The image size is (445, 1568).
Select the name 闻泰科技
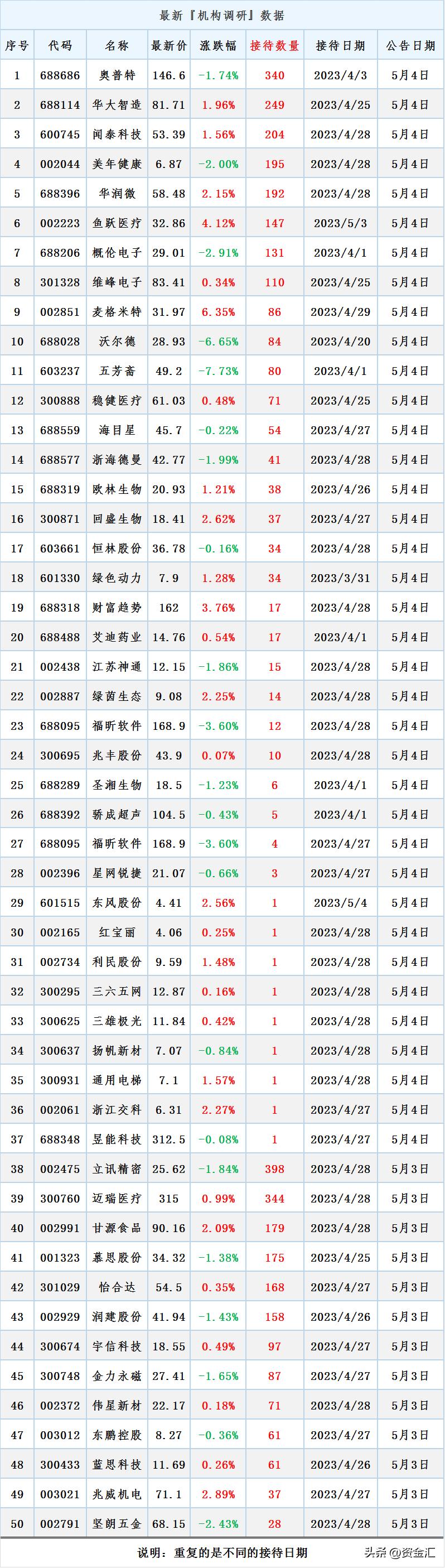tap(117, 134)
